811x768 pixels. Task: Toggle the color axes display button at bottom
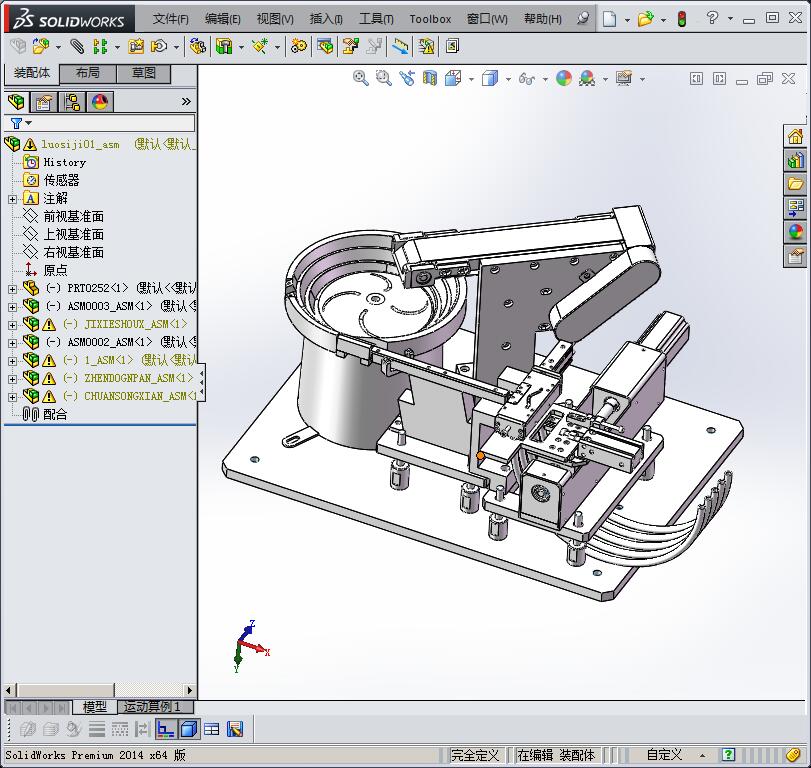click(166, 729)
